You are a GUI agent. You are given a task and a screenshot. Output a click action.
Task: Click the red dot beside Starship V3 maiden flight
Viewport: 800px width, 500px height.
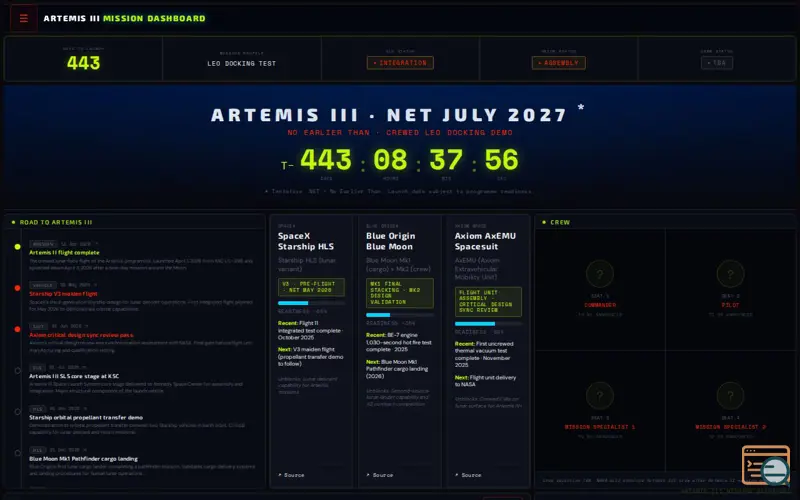(17, 288)
